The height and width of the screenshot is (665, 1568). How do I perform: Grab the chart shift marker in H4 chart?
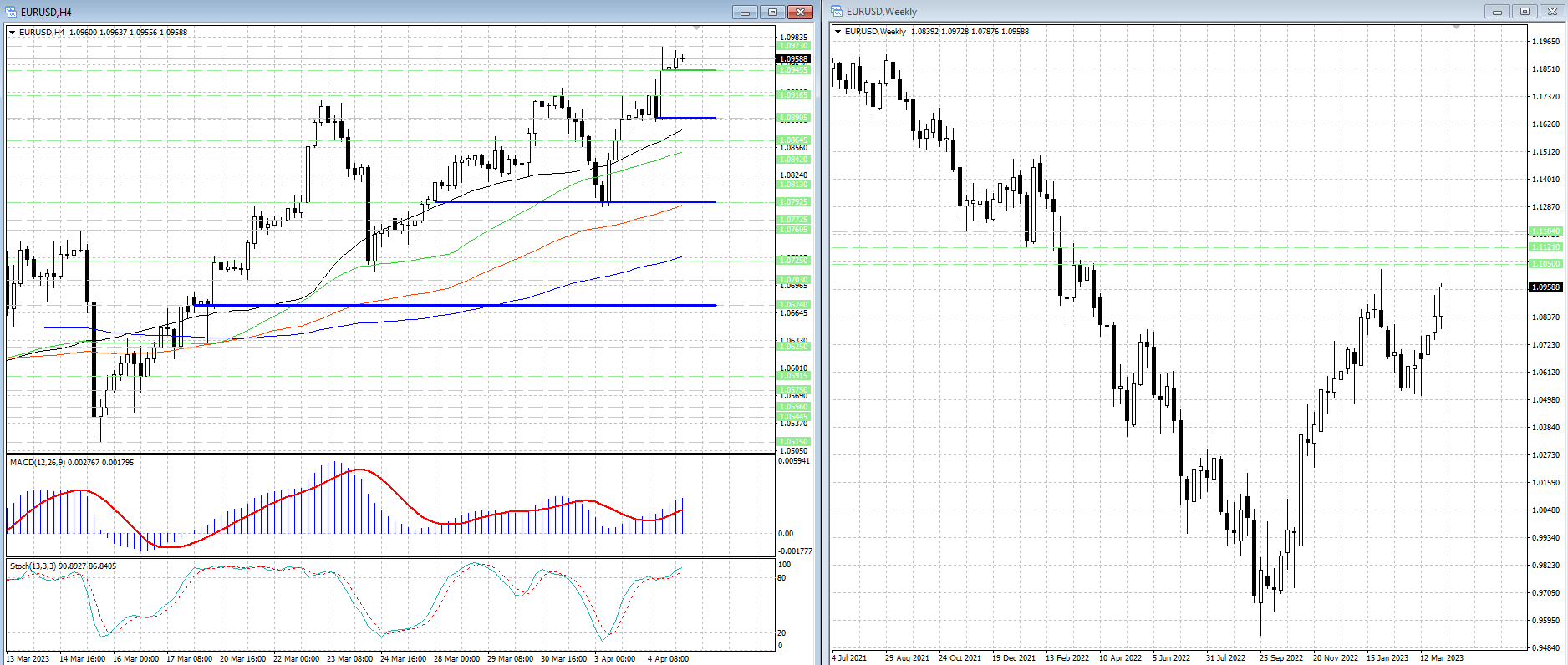697,28
